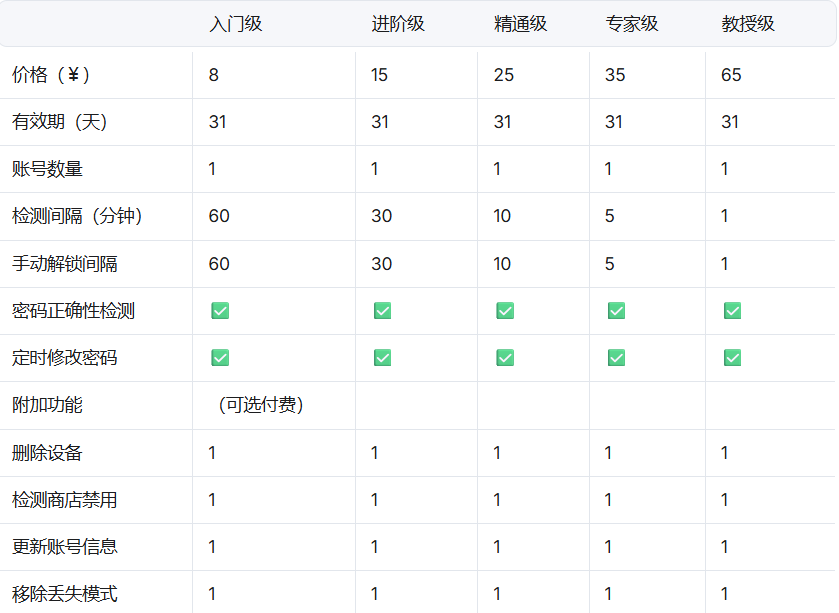Click 定时修改密码 checkmark under 教授级
This screenshot has width=839, height=613.
(732, 358)
